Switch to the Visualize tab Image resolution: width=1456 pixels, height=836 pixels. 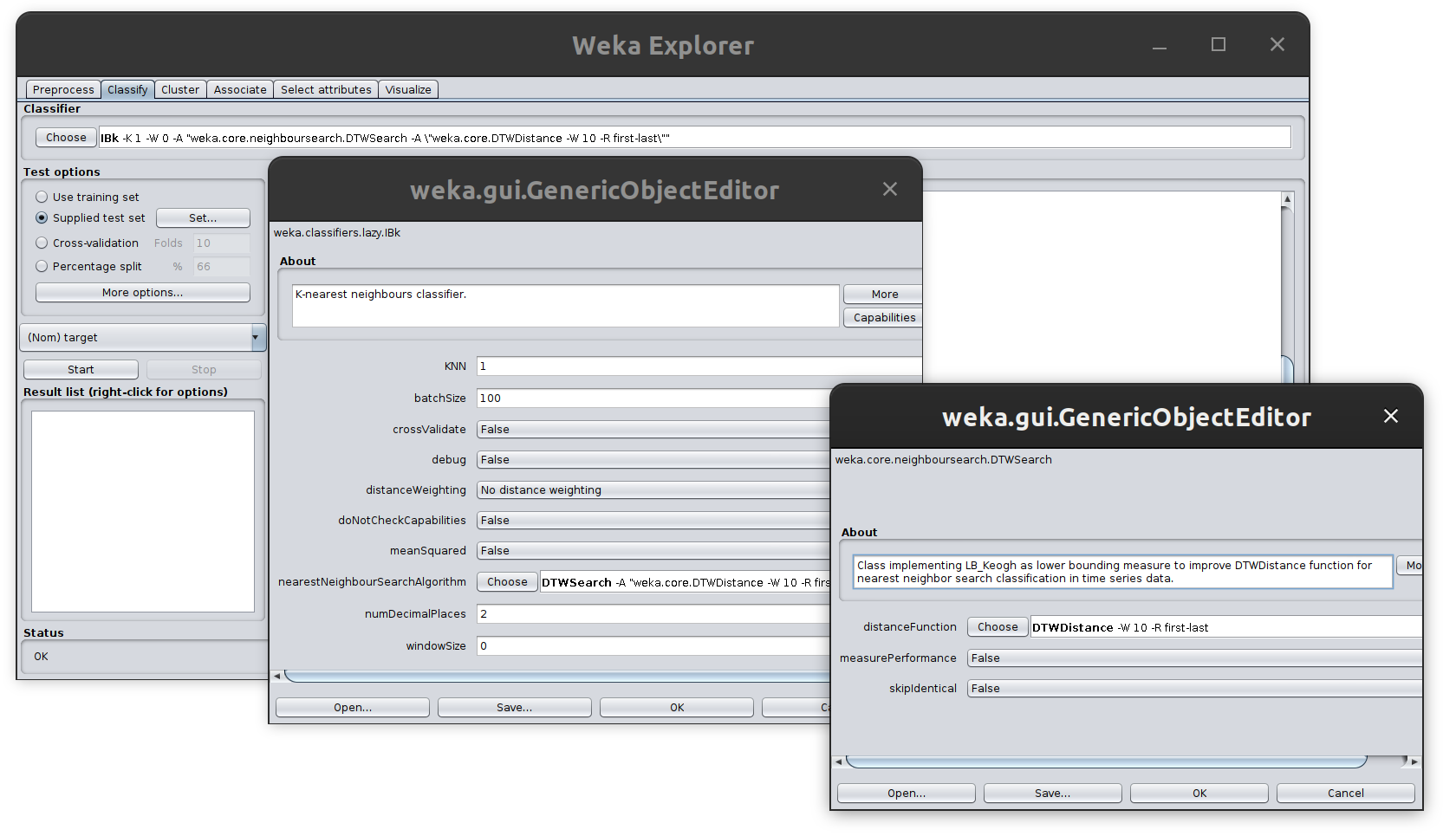click(x=408, y=89)
